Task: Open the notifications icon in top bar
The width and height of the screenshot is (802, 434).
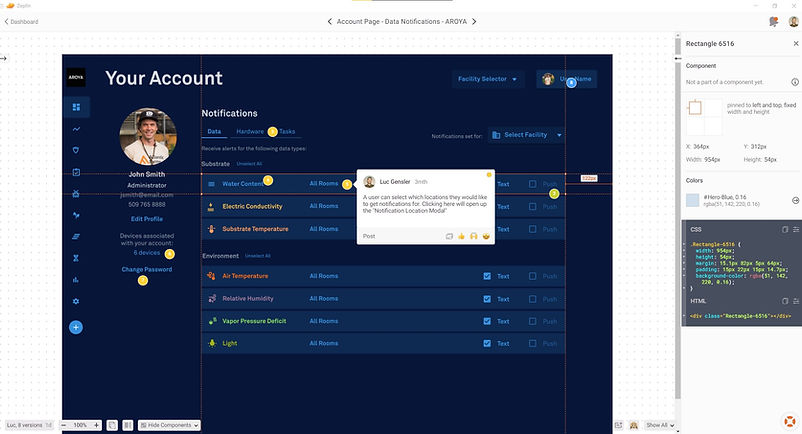Action: [x=773, y=21]
